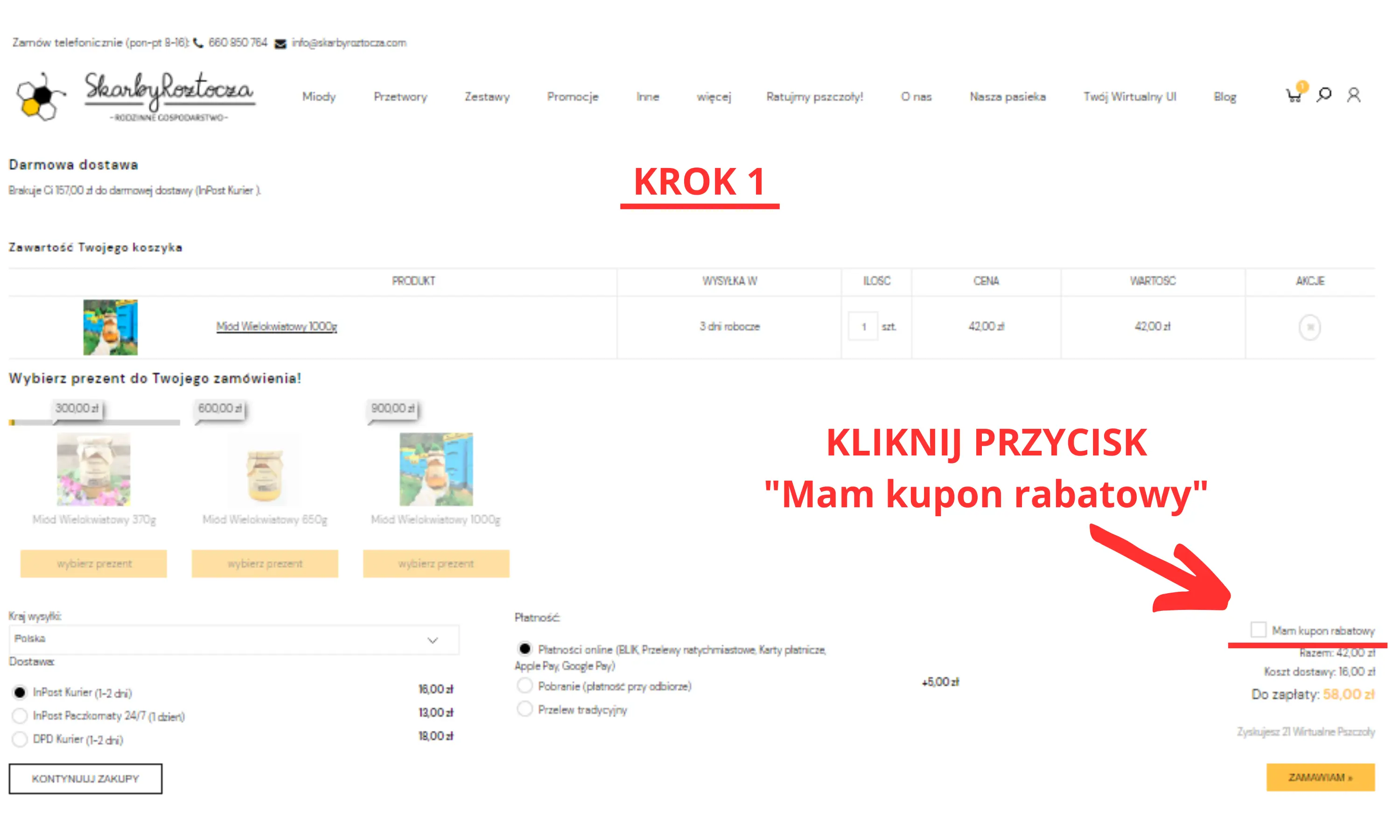Click the ZAMAWIAM order button
This screenshot has height=840, width=1400.
click(1320, 777)
